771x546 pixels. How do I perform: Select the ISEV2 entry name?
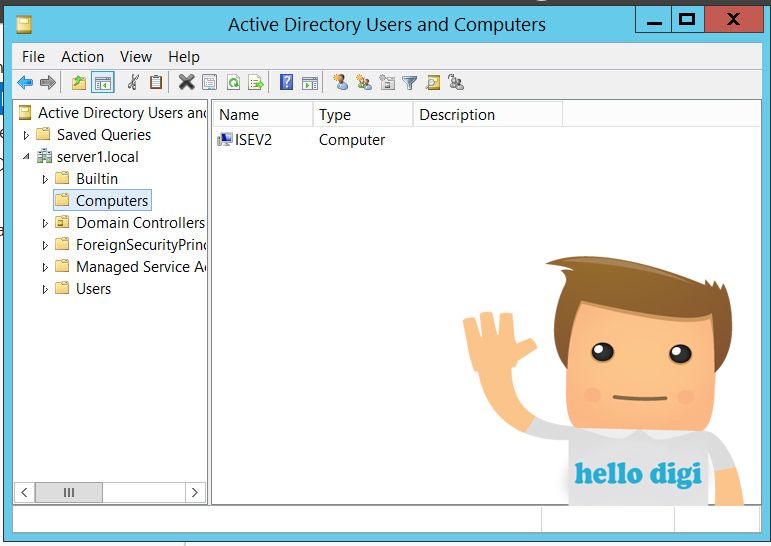point(253,140)
